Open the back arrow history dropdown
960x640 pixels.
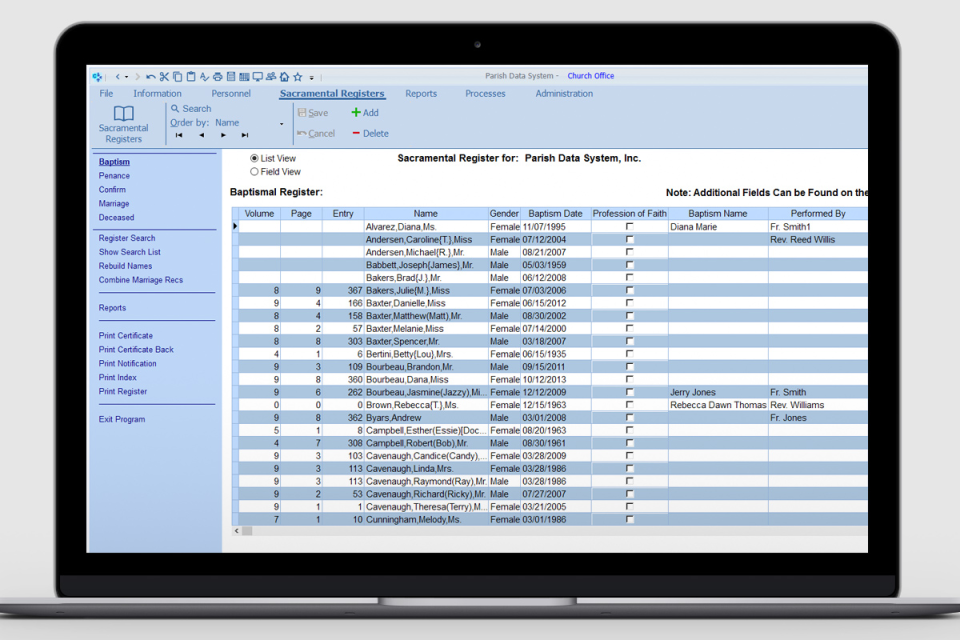click(127, 77)
